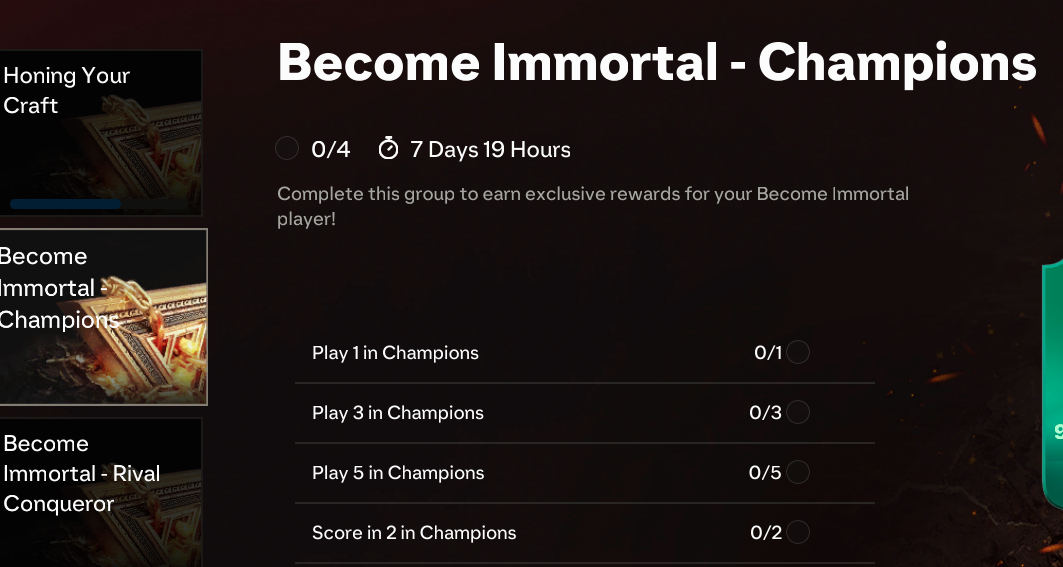The width and height of the screenshot is (1063, 567).
Task: Click the Honing Your Craft progress bar
Action: 66,204
